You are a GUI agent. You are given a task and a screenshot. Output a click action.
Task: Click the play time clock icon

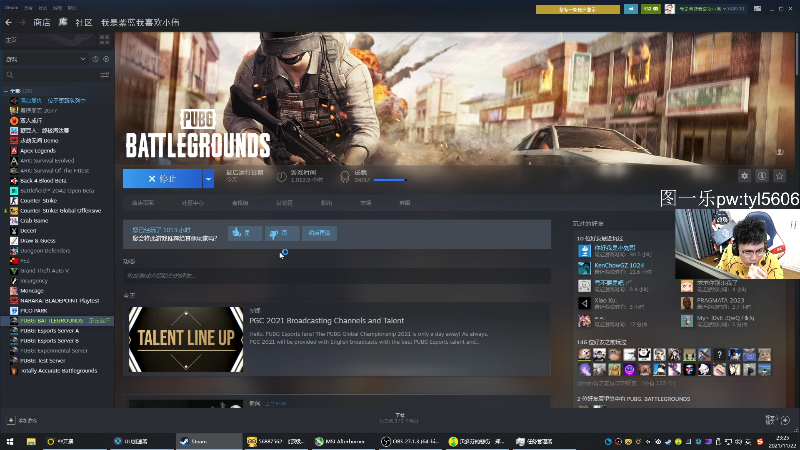point(282,177)
